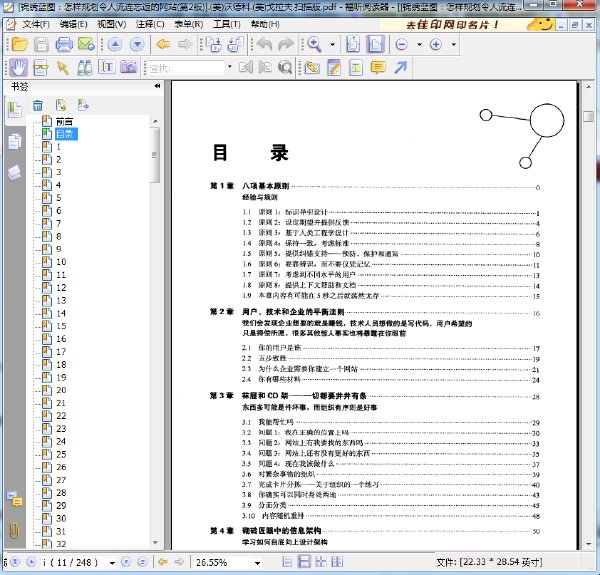Email the document with the envelope icon
This screenshot has width=600, height=575.
pyautogui.click(x=86, y=44)
